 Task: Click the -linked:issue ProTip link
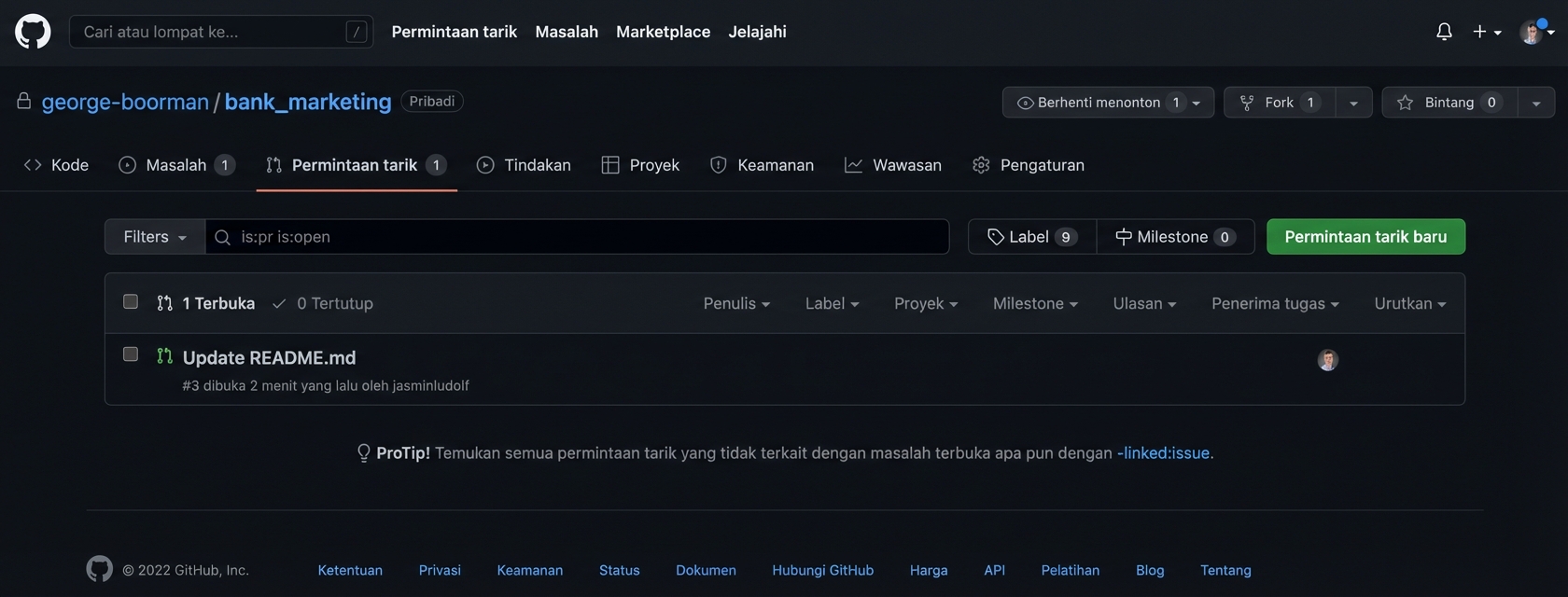[1165, 452]
